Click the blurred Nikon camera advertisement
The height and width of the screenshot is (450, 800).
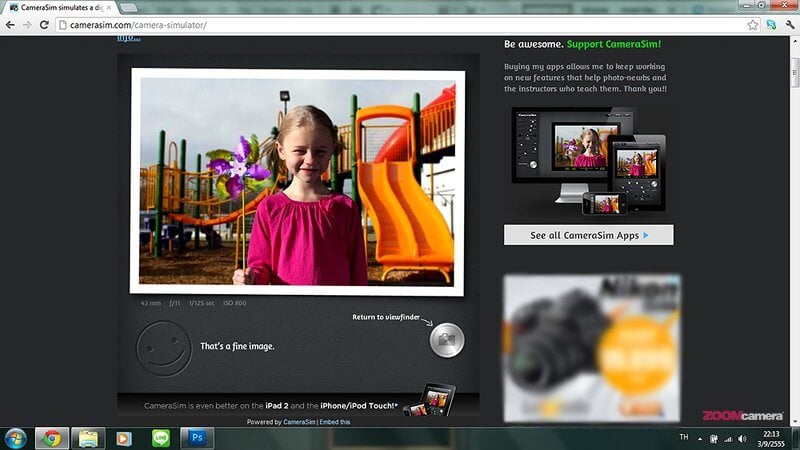(x=592, y=348)
